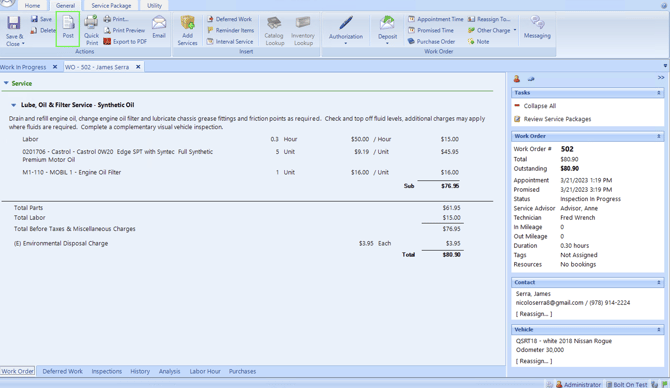
Task: Open the Other Charge dropdown arrow
Action: point(515,30)
